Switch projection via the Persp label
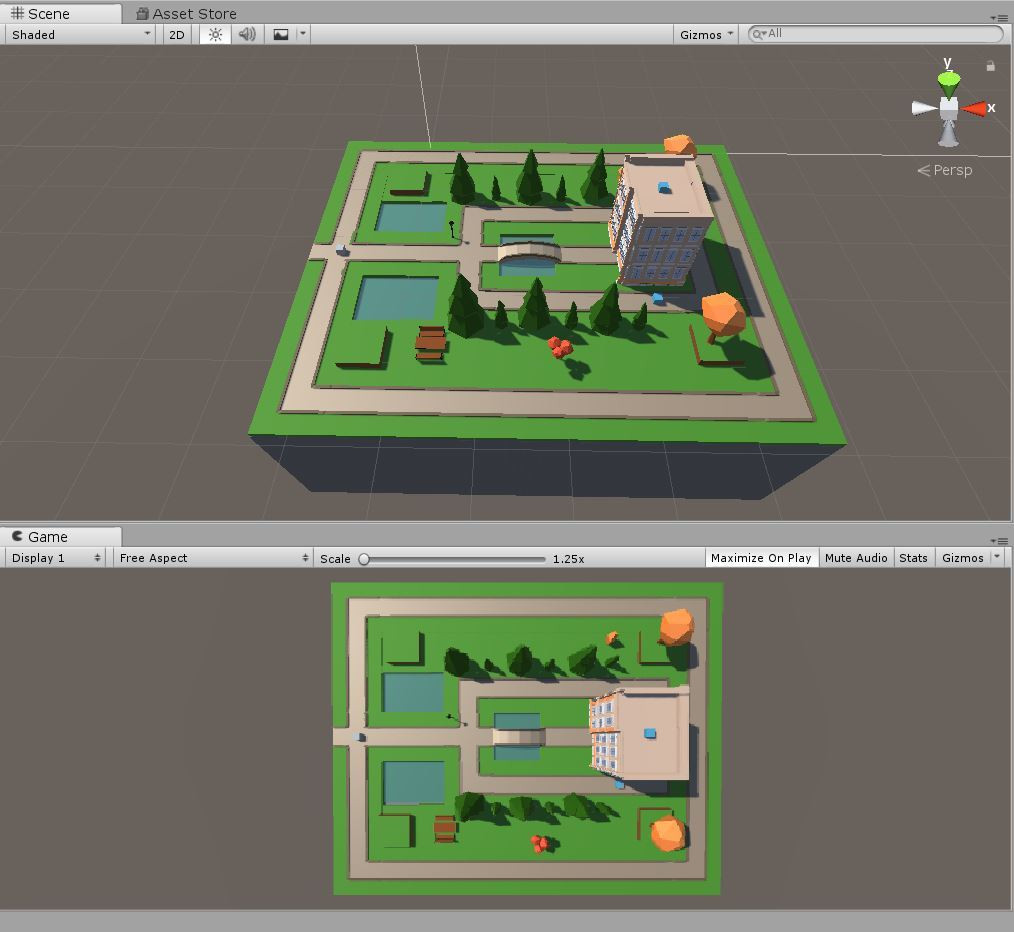1014x932 pixels. (945, 170)
